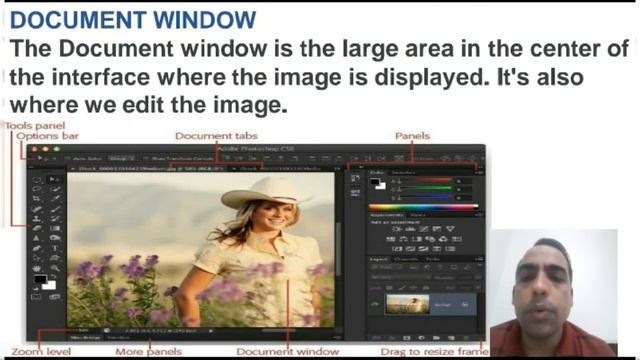Click the foreground color swatch in Tools panel
Screen dimensions: 640x360
tap(40, 280)
